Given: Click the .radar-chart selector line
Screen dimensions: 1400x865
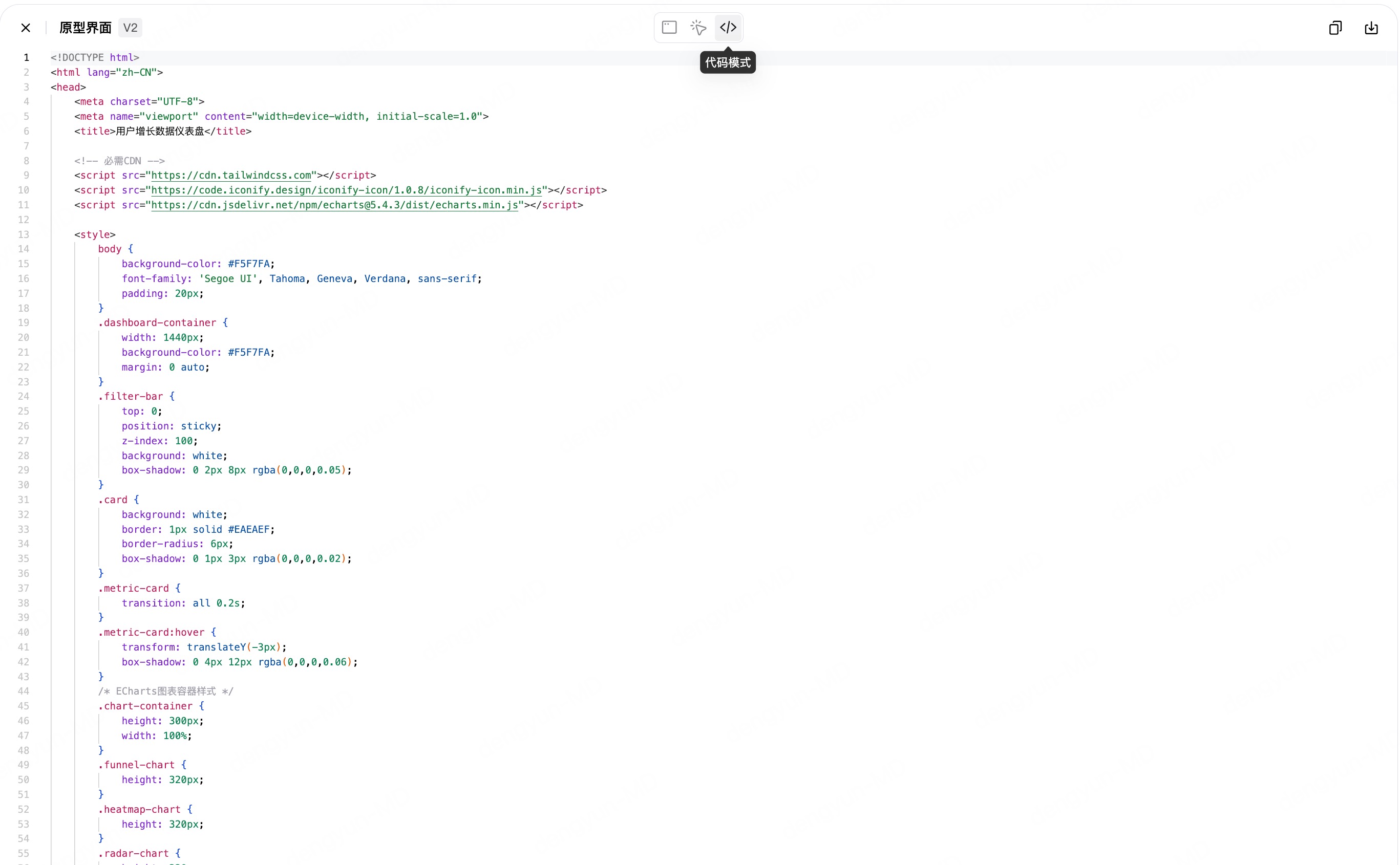Looking at the screenshot, I should 139,854.
